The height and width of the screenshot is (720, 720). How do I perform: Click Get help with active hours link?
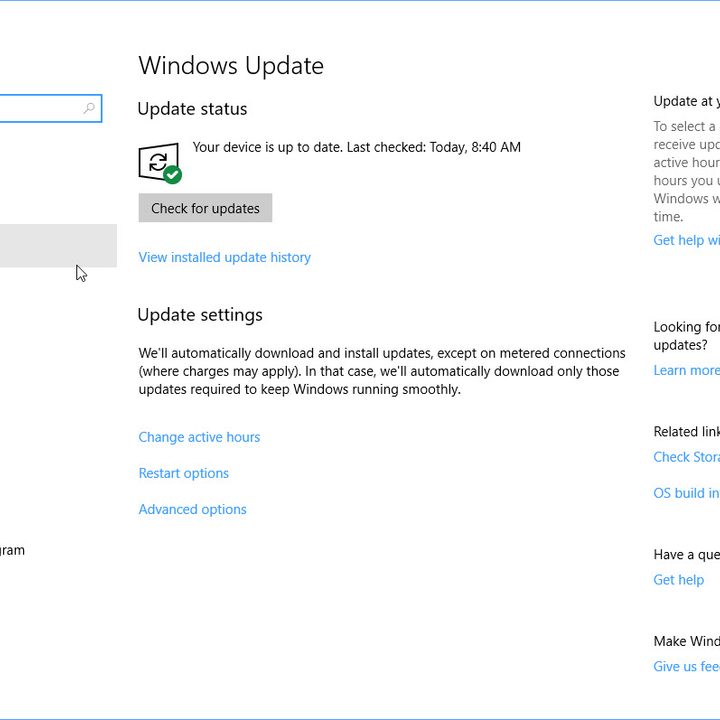(x=686, y=240)
